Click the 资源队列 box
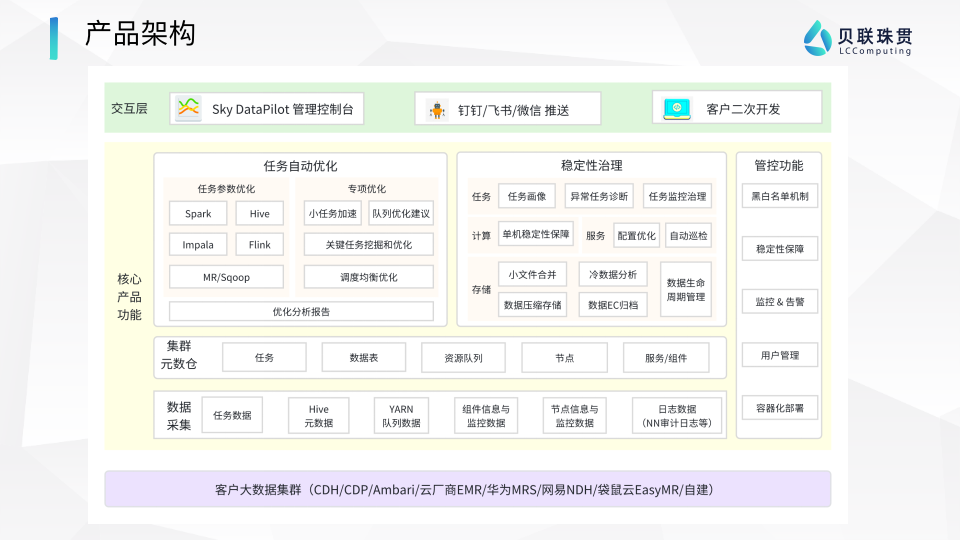The height and width of the screenshot is (540, 960). tap(463, 358)
